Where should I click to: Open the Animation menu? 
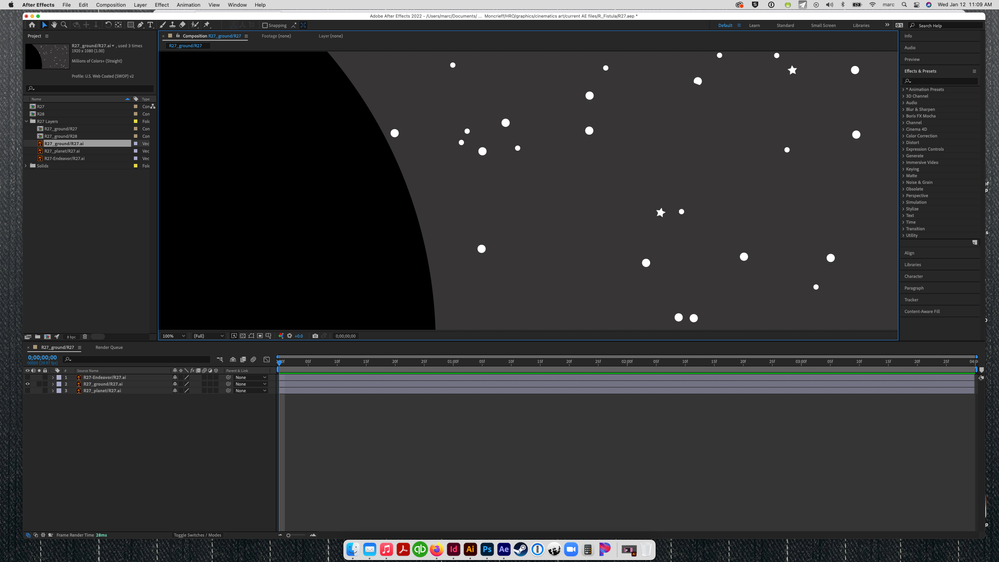point(188,4)
